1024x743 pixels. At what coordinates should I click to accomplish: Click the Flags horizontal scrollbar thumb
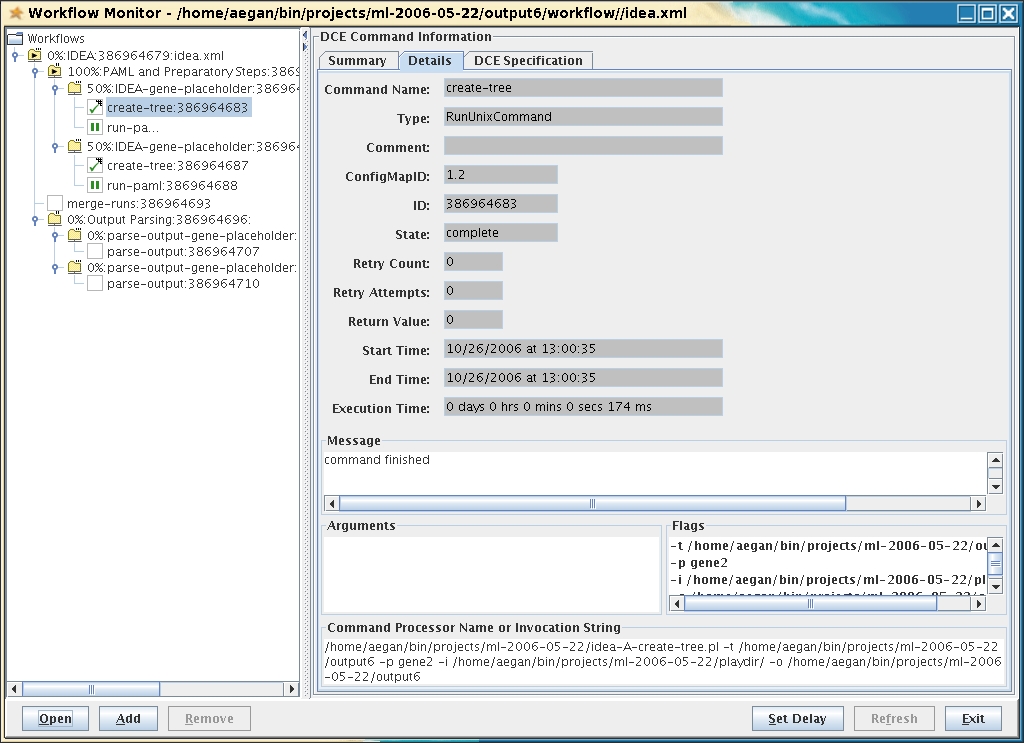pyautogui.click(x=810, y=604)
